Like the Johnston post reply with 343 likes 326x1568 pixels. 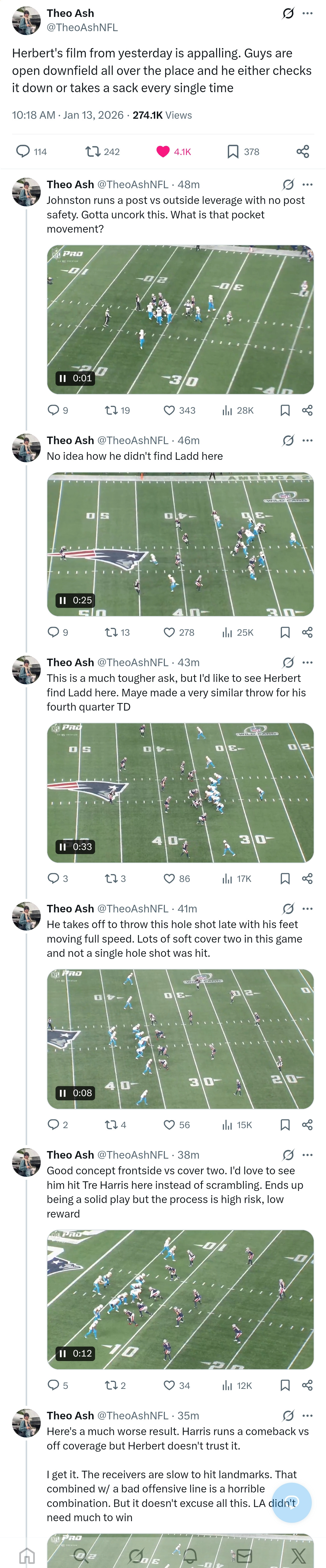pos(170,411)
